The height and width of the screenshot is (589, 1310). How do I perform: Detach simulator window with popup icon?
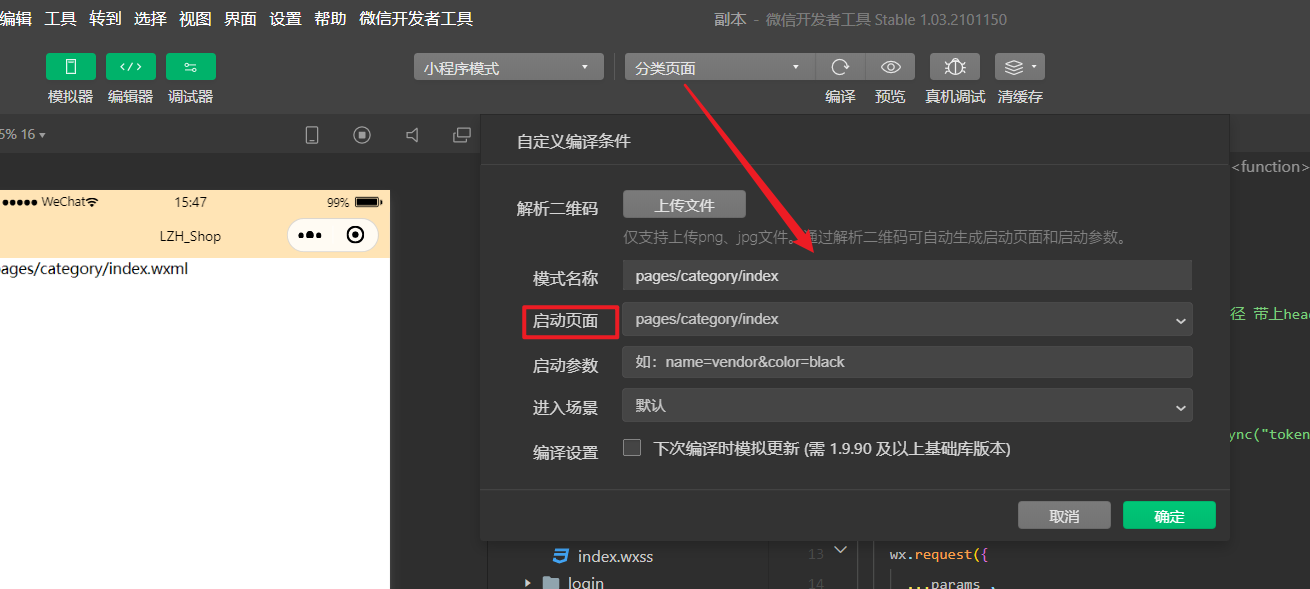[462, 135]
